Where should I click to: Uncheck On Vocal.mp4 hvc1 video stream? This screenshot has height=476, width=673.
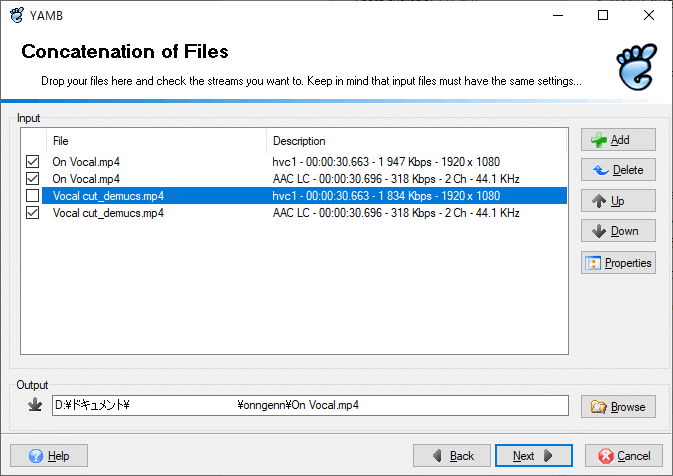(33, 162)
